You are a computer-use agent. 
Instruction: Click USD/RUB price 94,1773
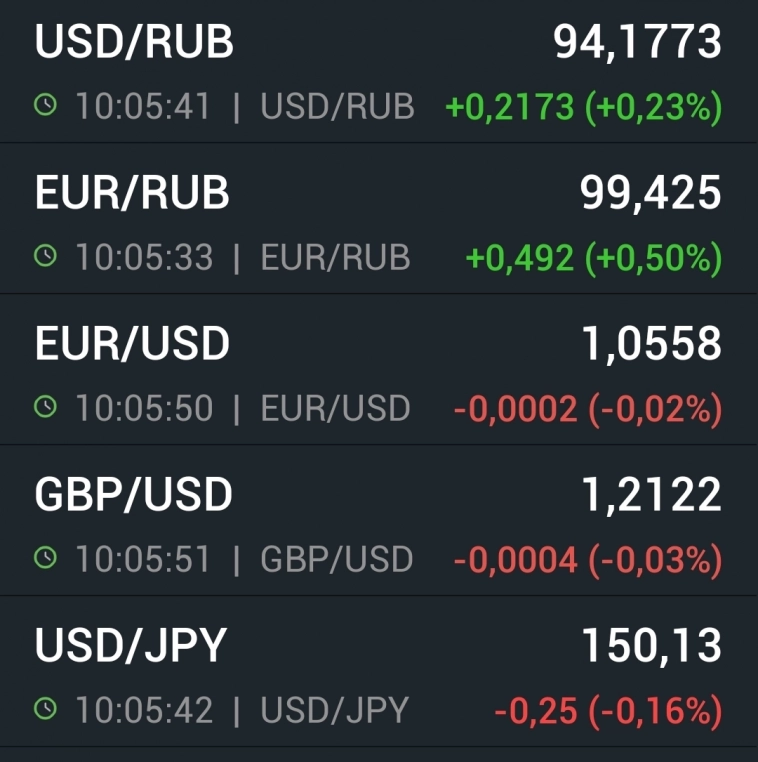(x=637, y=43)
